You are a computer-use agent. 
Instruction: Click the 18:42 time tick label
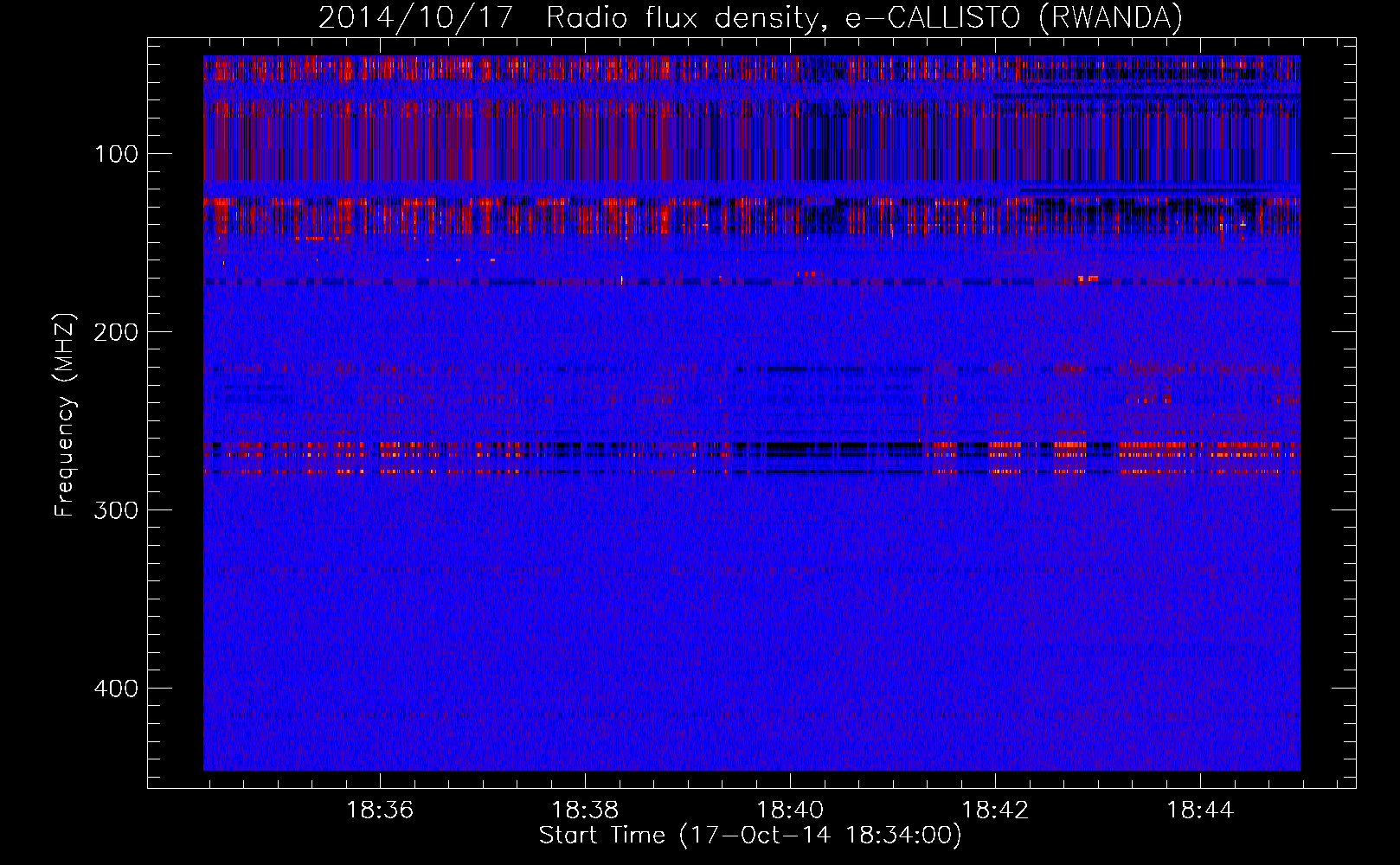(x=995, y=811)
